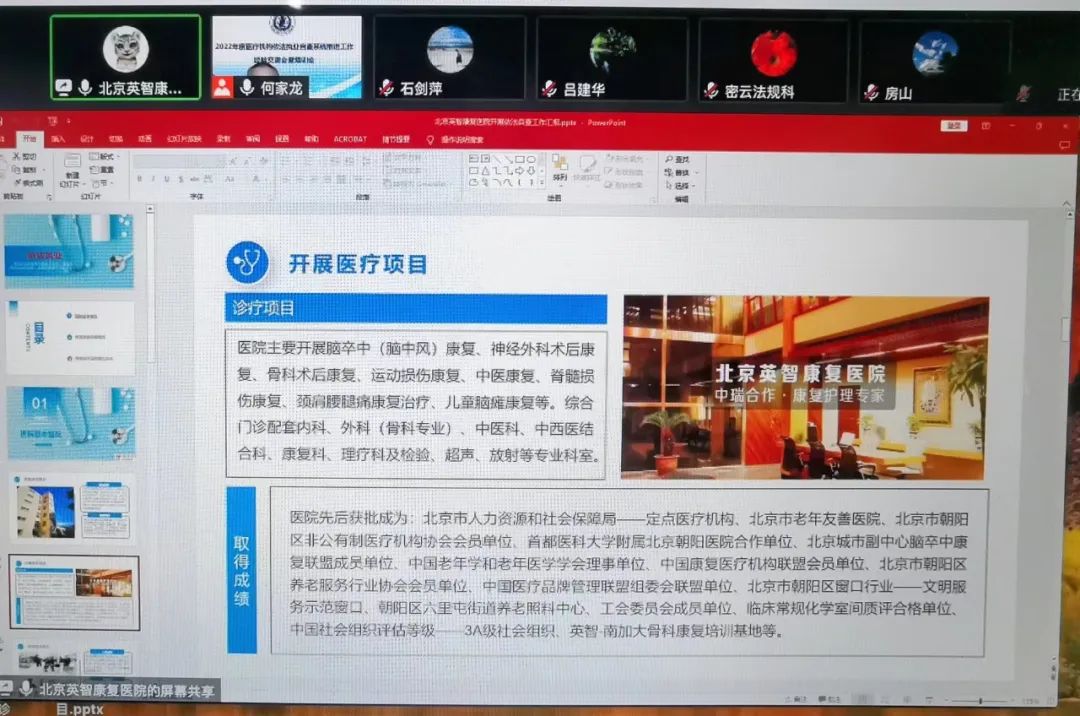Select the 北京英智康 participant tile
This screenshot has width=1080, height=716.
tap(125, 58)
